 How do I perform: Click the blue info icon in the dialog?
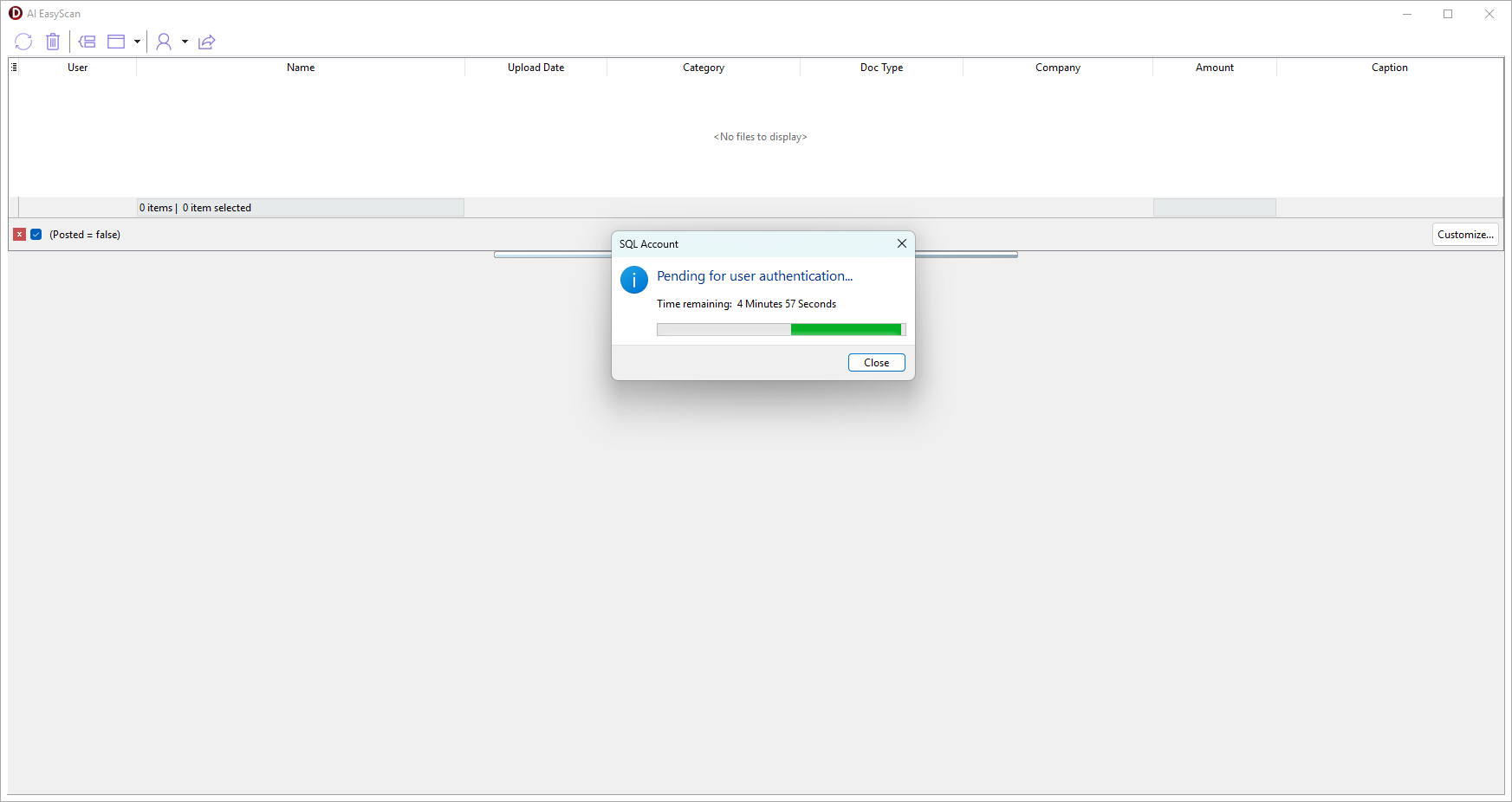(x=634, y=280)
